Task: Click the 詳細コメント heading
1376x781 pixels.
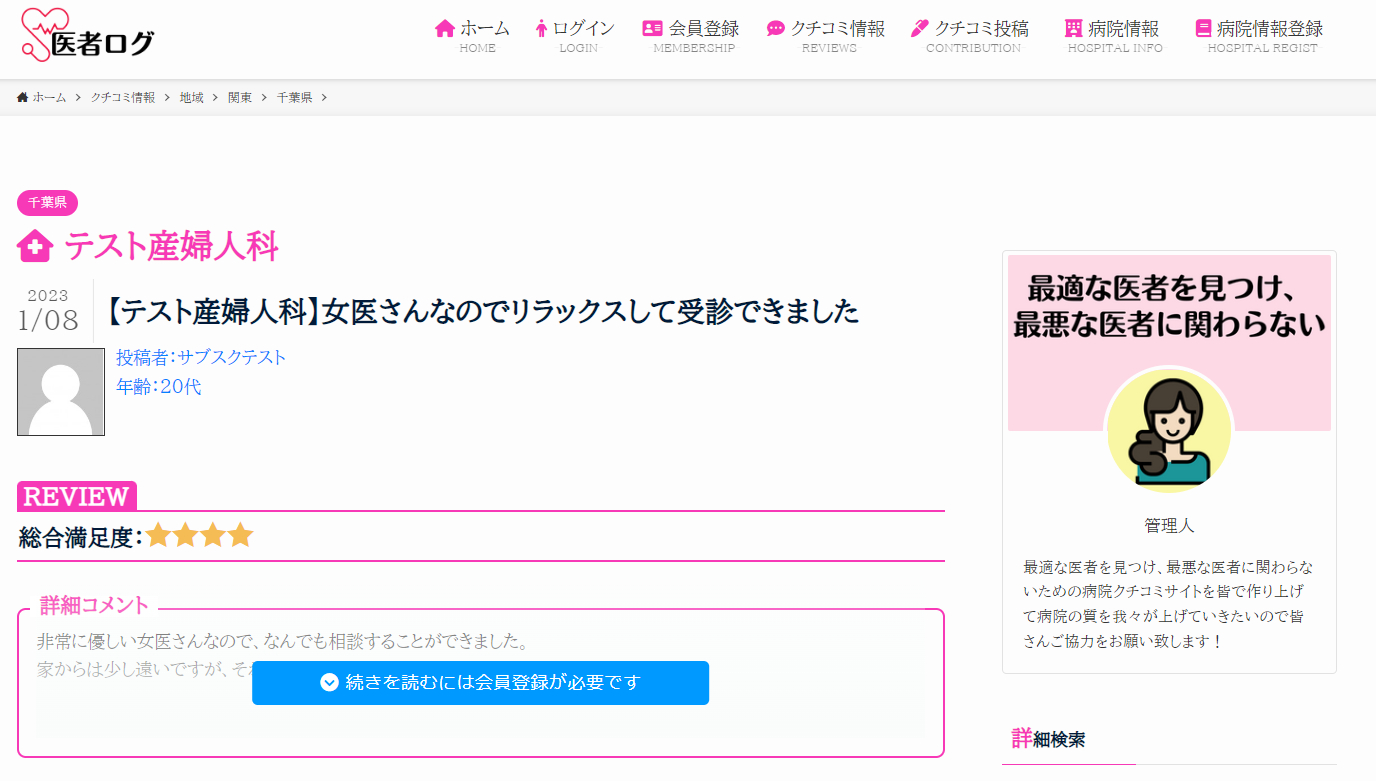Action: pyautogui.click(x=94, y=605)
